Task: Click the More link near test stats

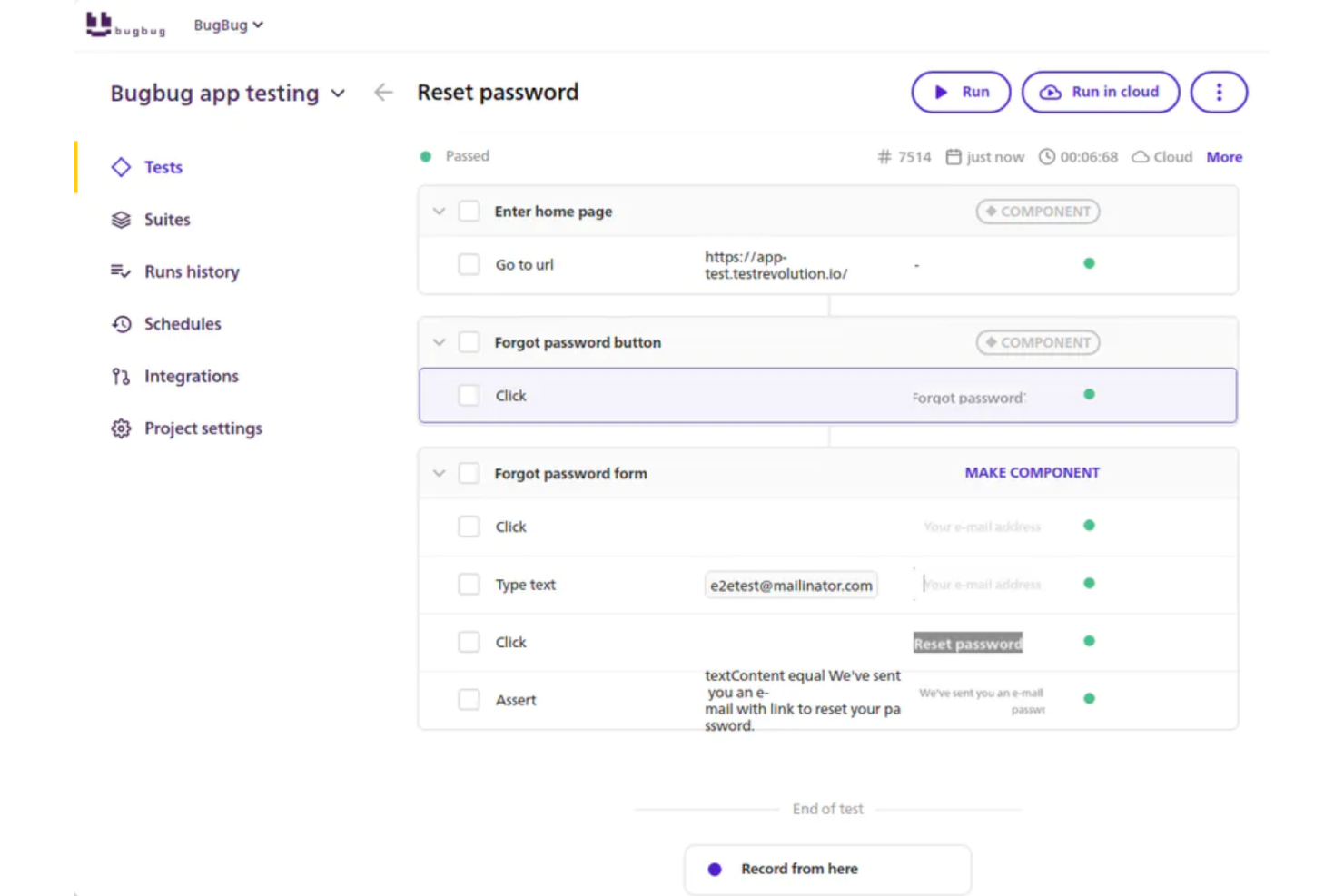Action: (1223, 156)
